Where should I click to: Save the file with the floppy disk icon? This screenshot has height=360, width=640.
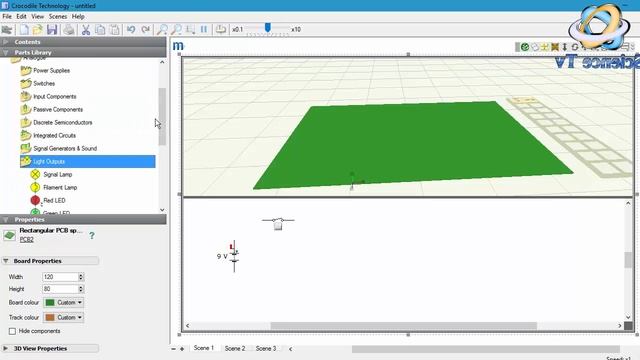click(52, 29)
